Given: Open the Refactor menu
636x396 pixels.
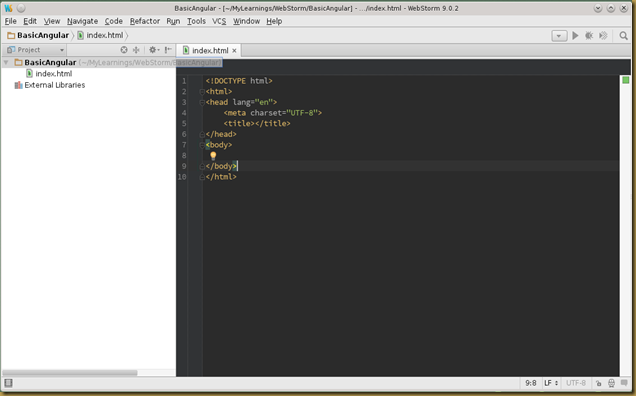Looking at the screenshot, I should (145, 21).
